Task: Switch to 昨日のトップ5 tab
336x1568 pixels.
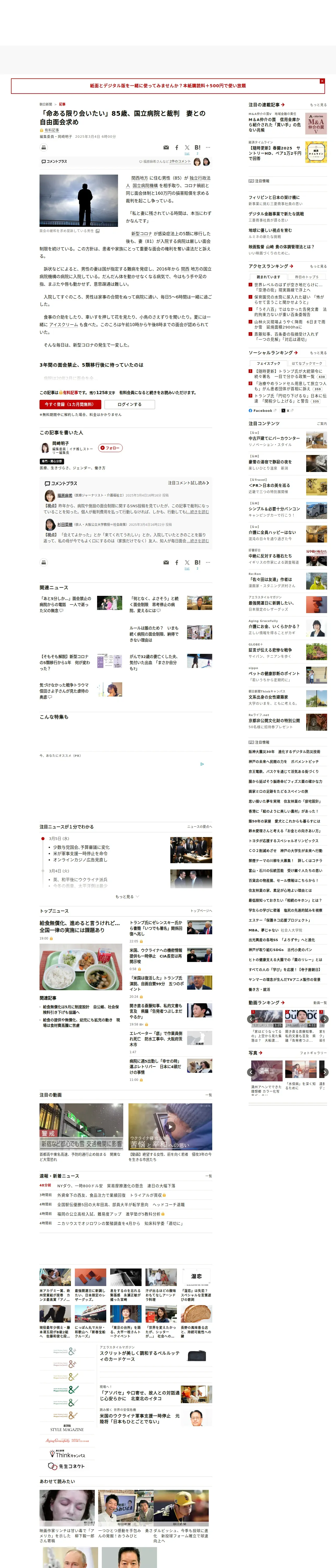Action: pyautogui.click(x=307, y=277)
